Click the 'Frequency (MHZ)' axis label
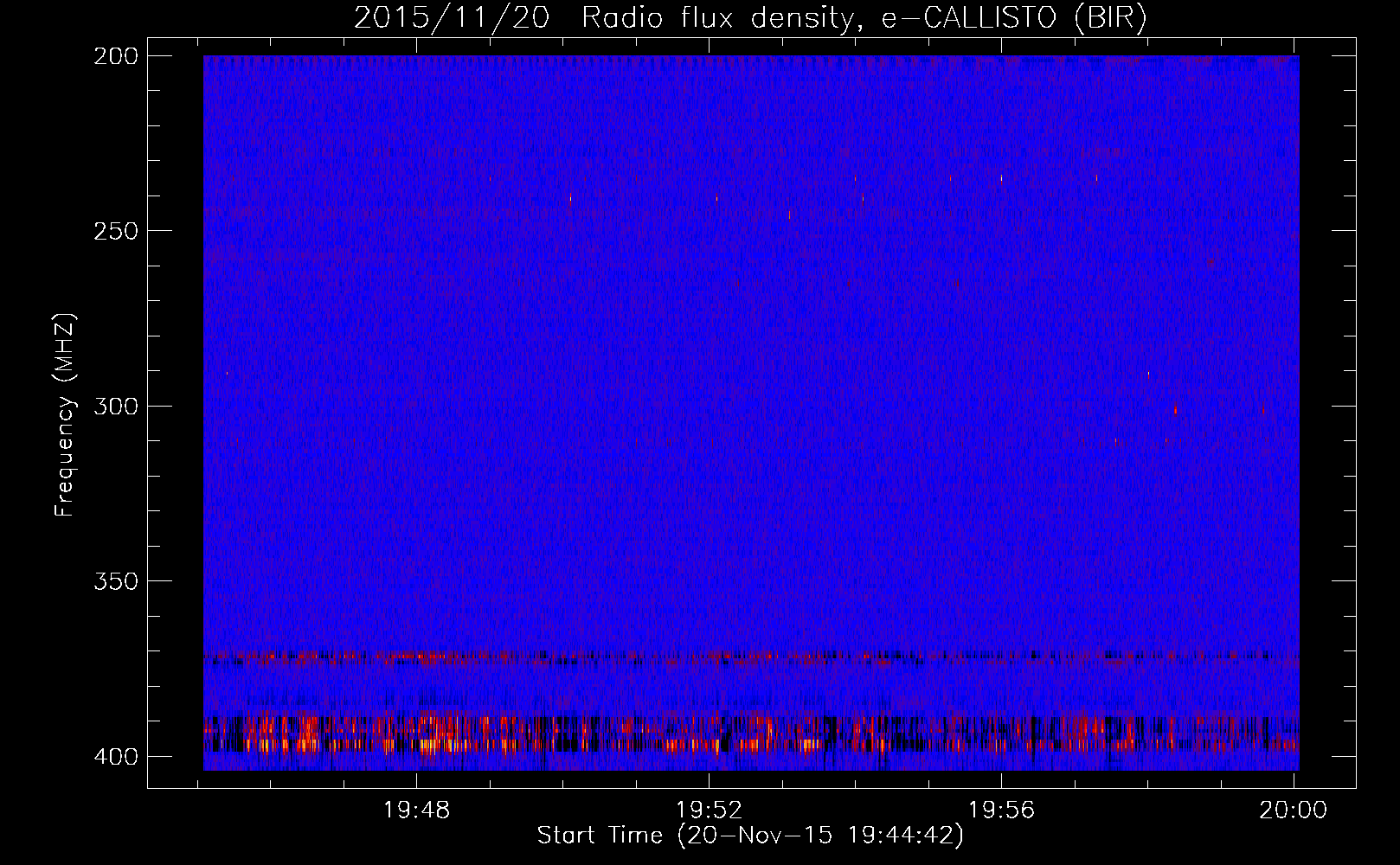 click(x=65, y=414)
